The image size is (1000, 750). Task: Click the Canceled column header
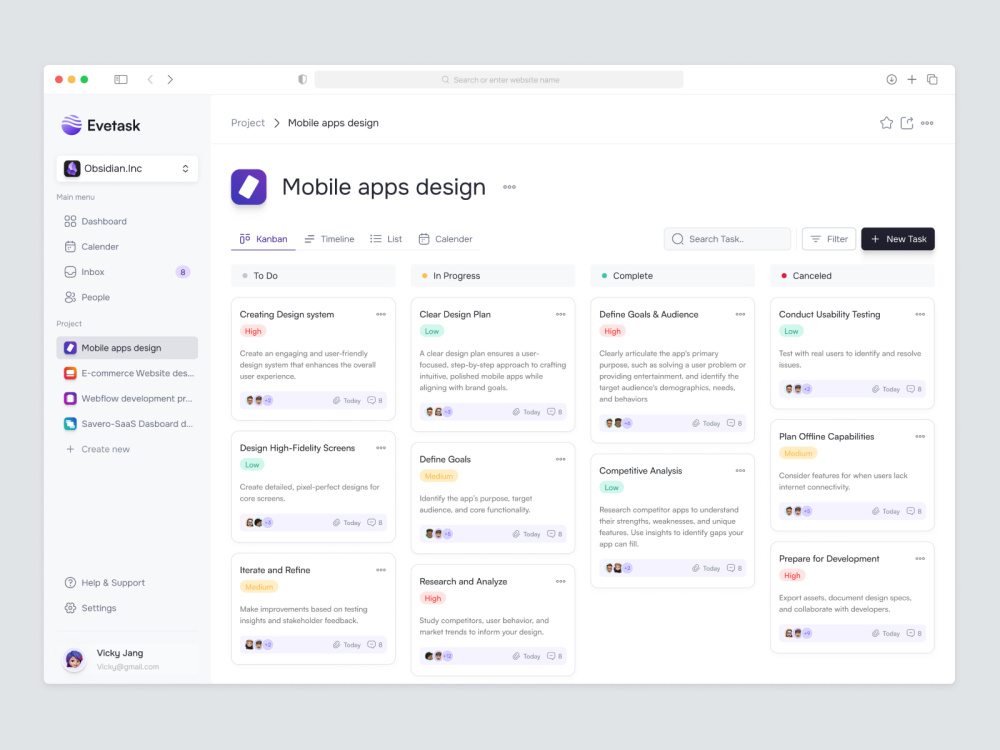click(853, 276)
